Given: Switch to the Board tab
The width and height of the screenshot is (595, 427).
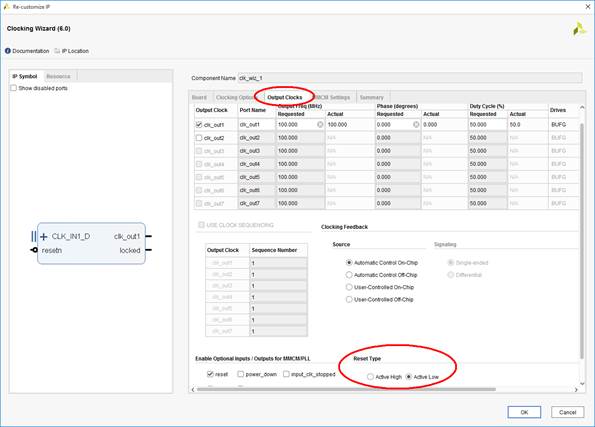Looking at the screenshot, I should (x=200, y=98).
